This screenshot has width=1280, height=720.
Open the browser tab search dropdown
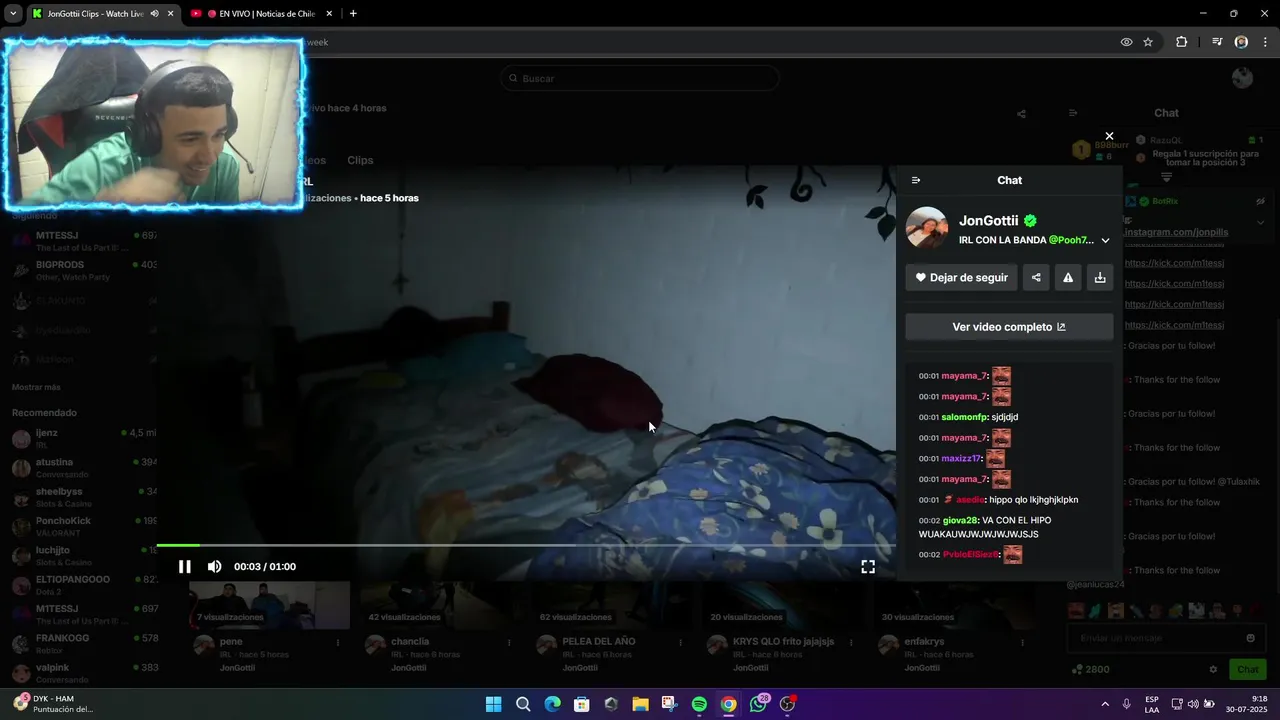(x=13, y=13)
